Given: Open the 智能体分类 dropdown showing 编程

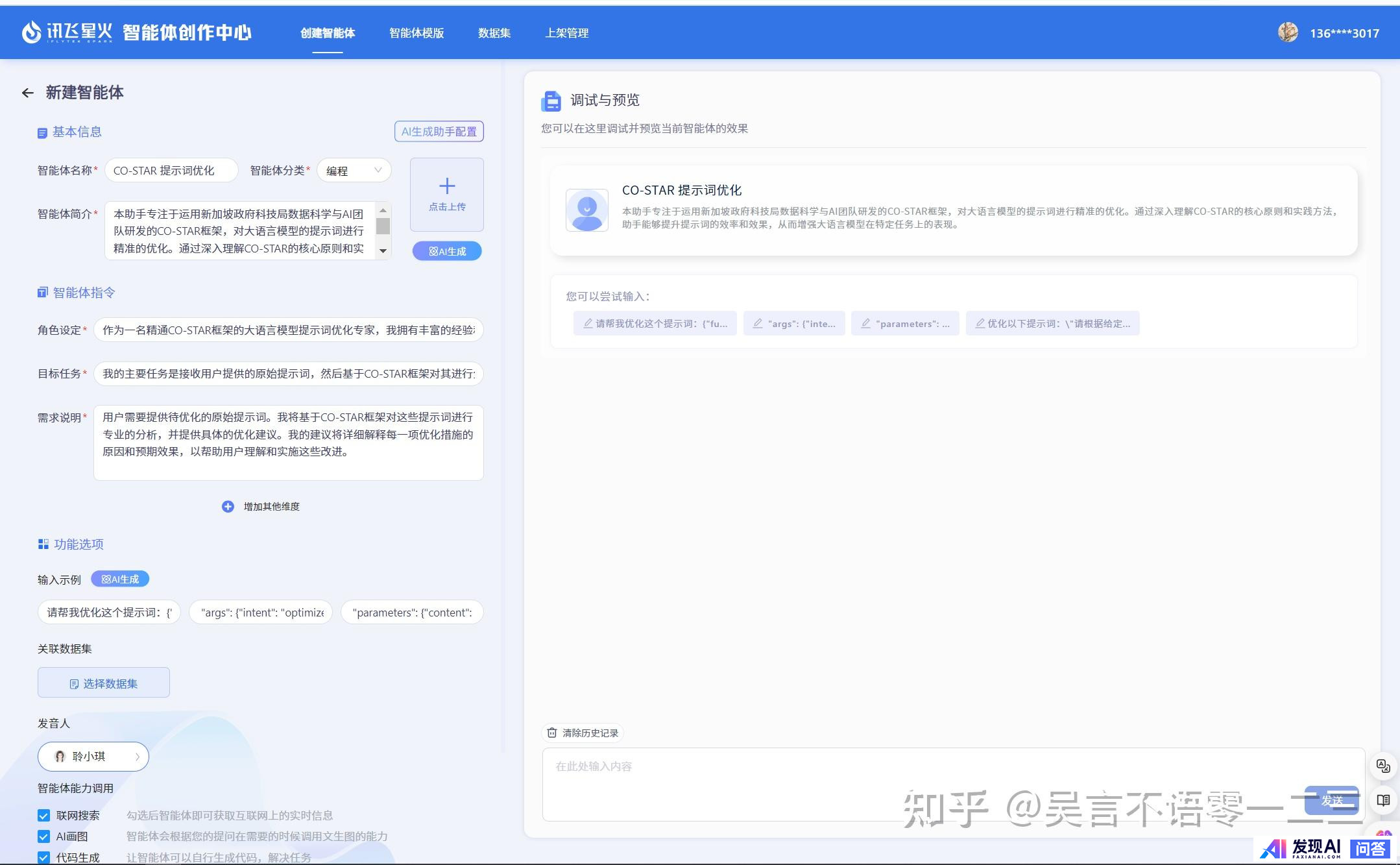Looking at the screenshot, I should pos(354,171).
